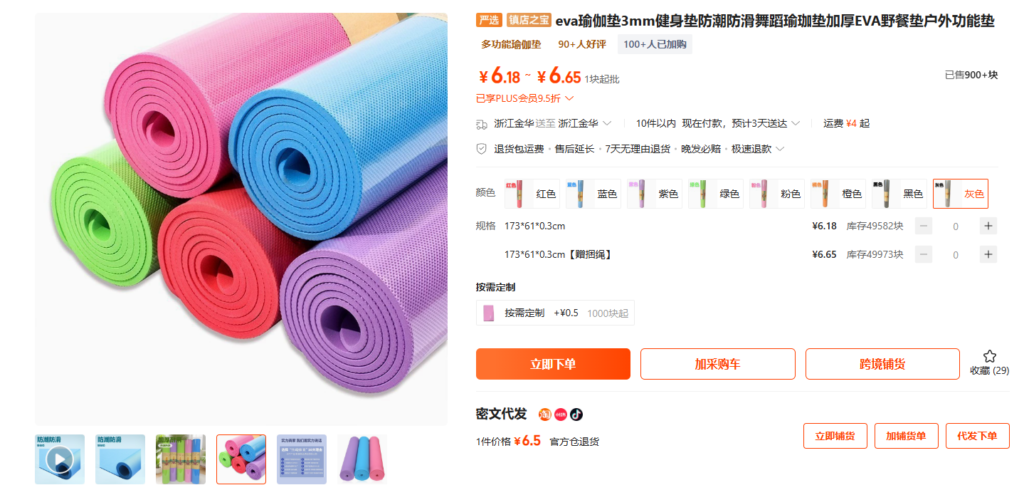Click the 多功能瑜伽垫 tag
The width and height of the screenshot is (1024, 495).
pos(511,44)
